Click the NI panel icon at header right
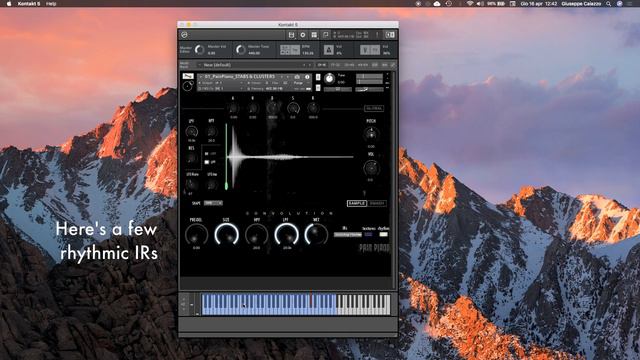 pos(390,35)
